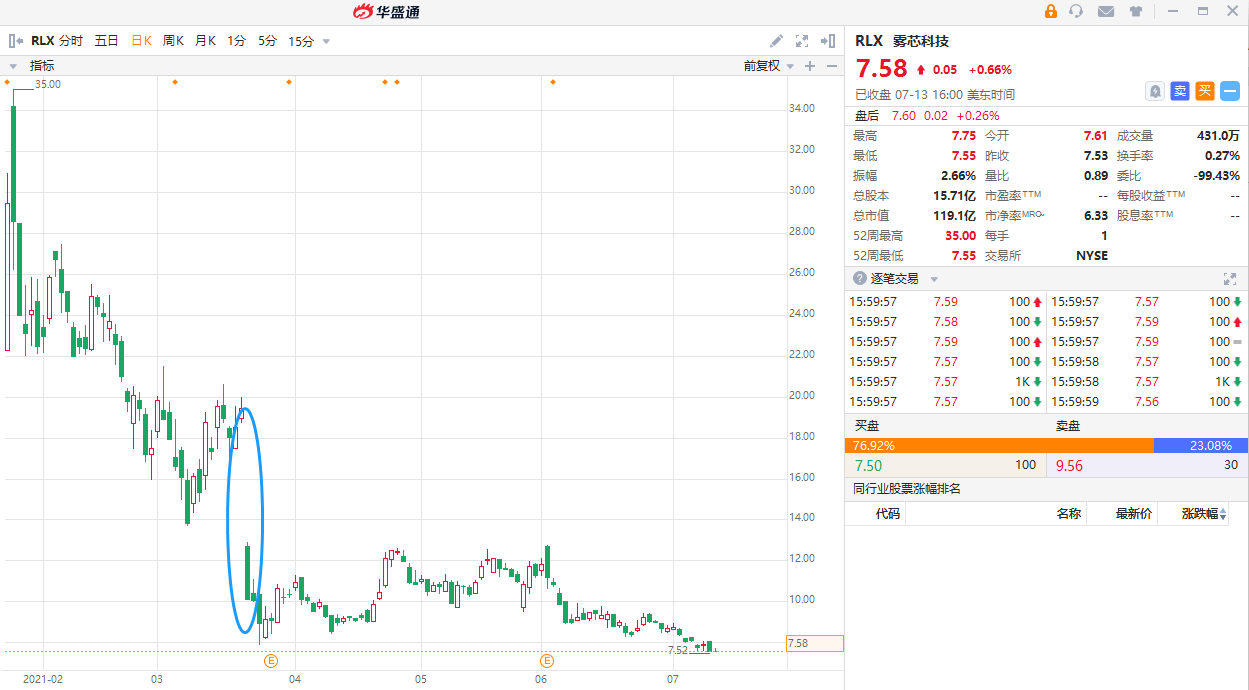Click the 市净率 value 6.33

click(1096, 216)
